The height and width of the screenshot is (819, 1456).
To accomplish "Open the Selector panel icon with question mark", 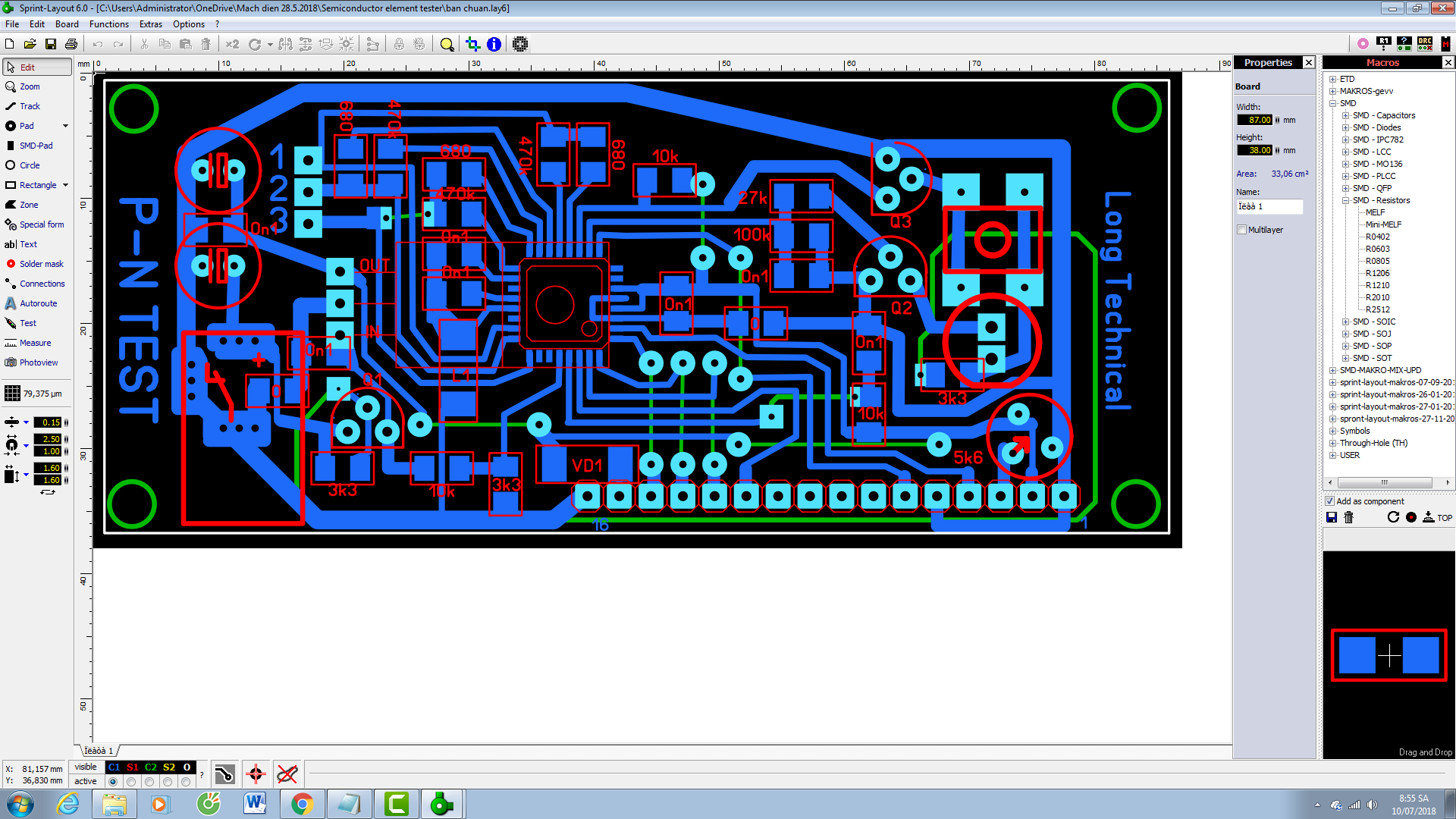I will [x=1404, y=44].
